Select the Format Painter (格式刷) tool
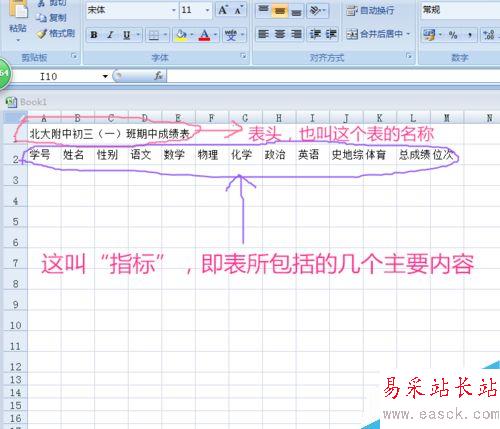Screen dimensions: 500x429 pos(55,33)
